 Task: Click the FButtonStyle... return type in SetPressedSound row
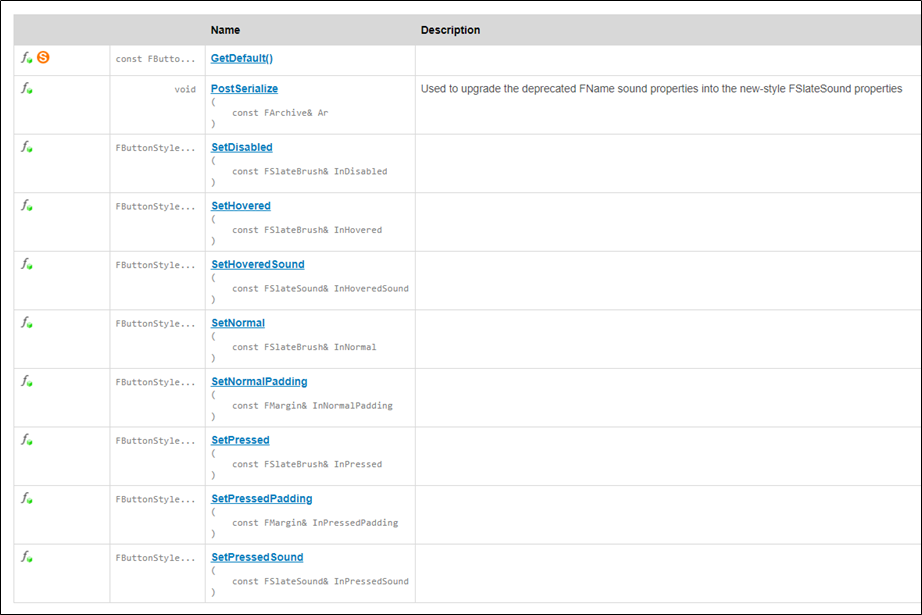click(155, 558)
